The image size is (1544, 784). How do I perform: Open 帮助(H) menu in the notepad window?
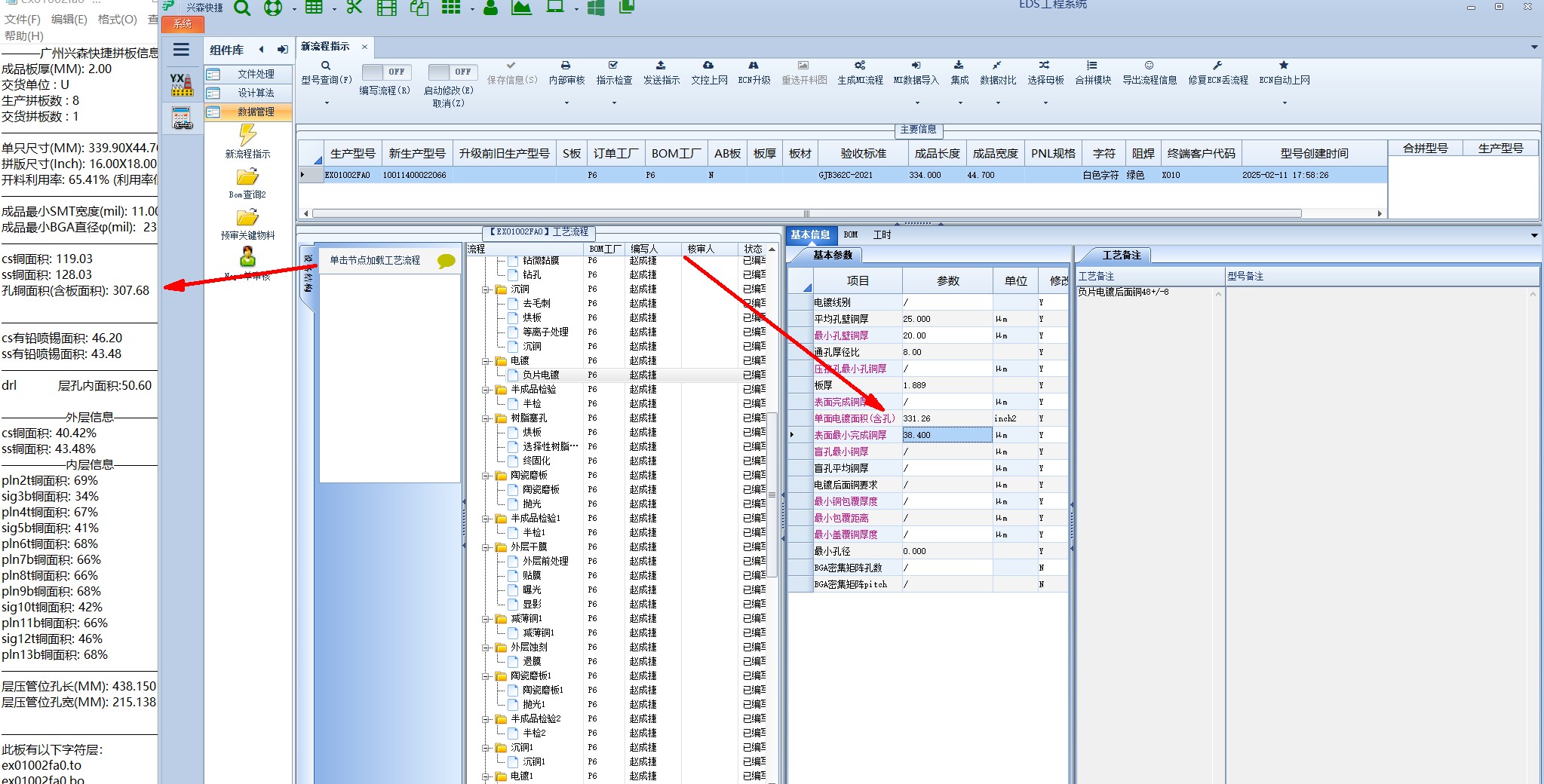coord(24,35)
